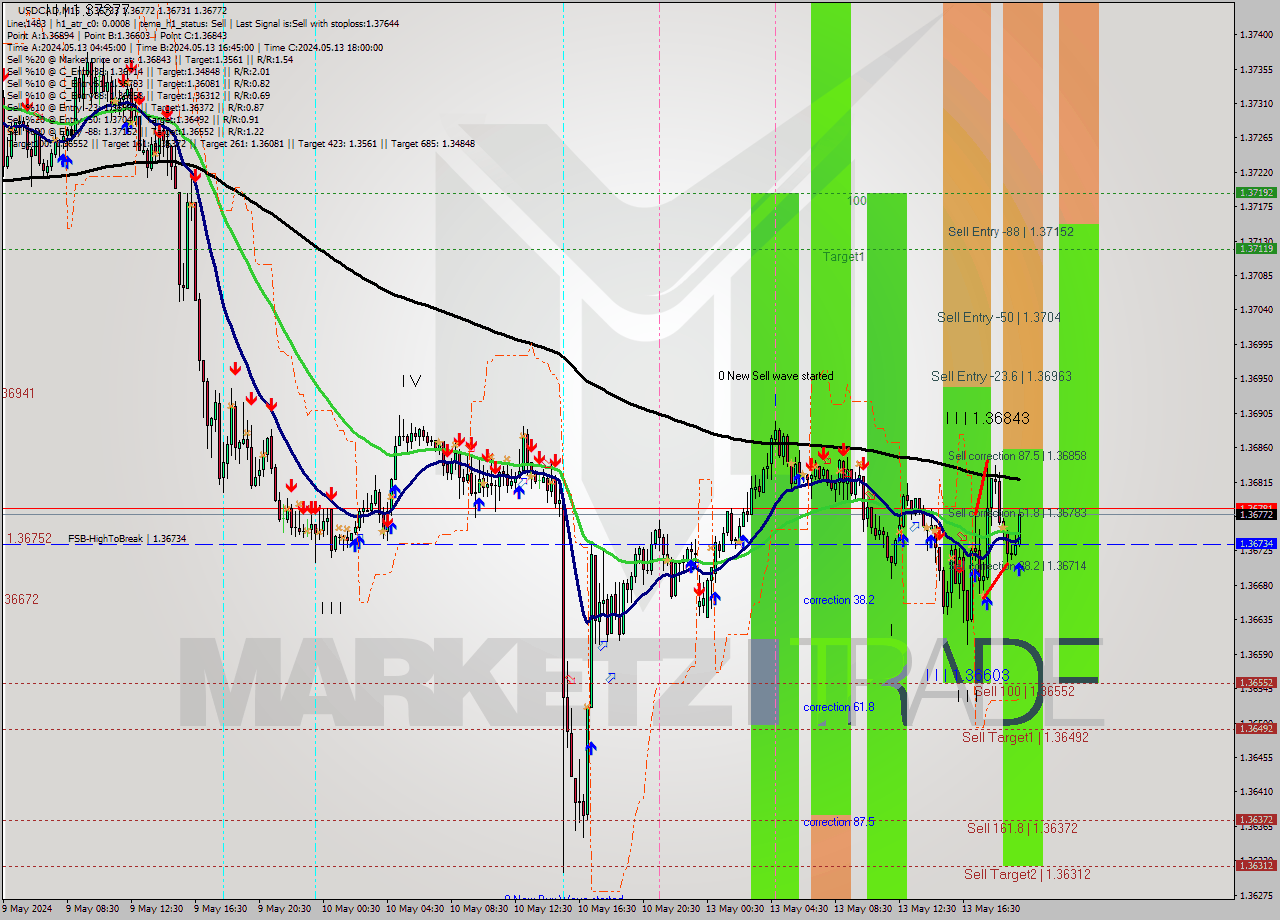Click the 1.36410 price axis value
Screen dimensions: 1280x920
coord(1256,792)
